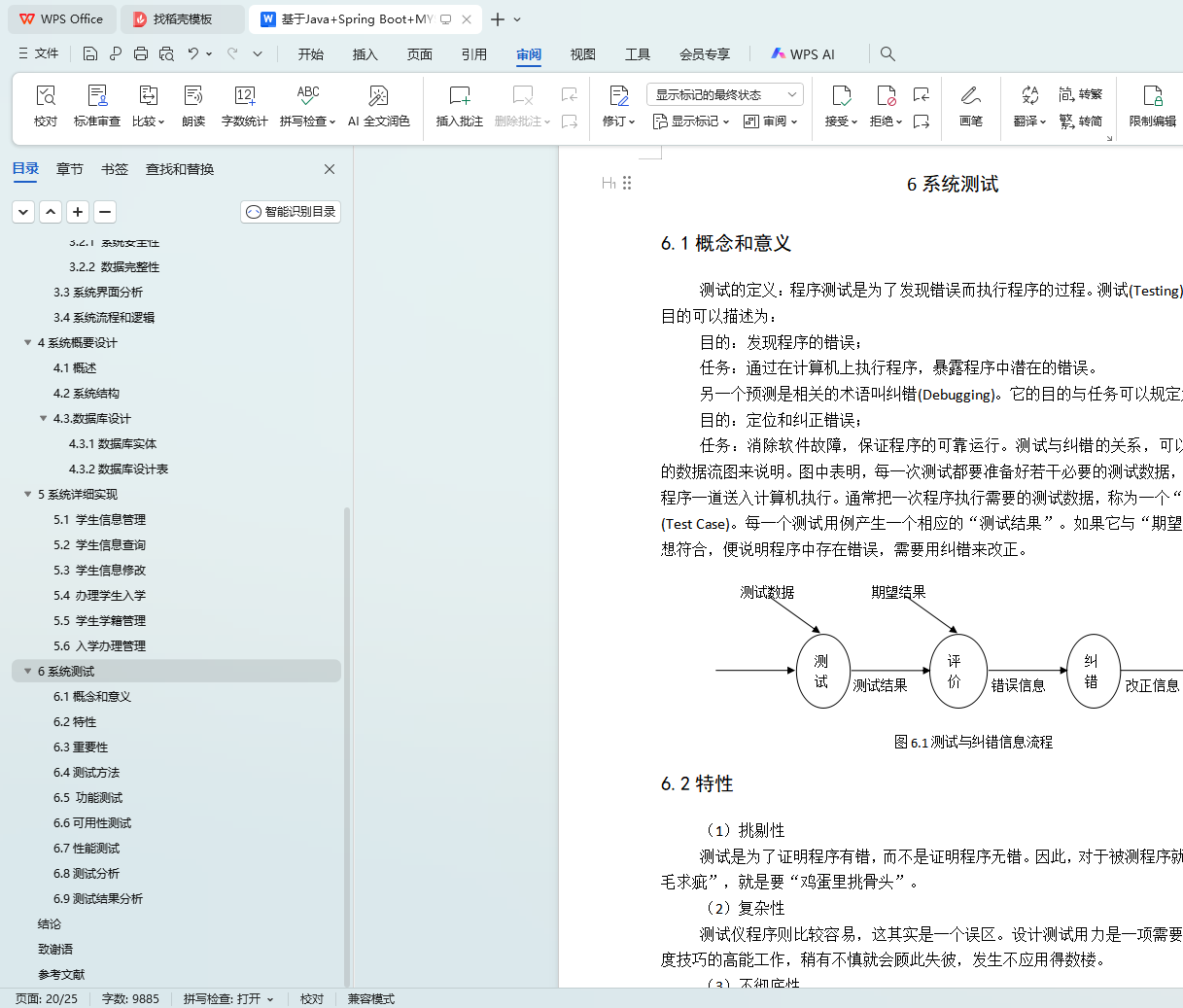Close the navigation pane with X
Screen dimensions: 1183x1008
point(330,169)
